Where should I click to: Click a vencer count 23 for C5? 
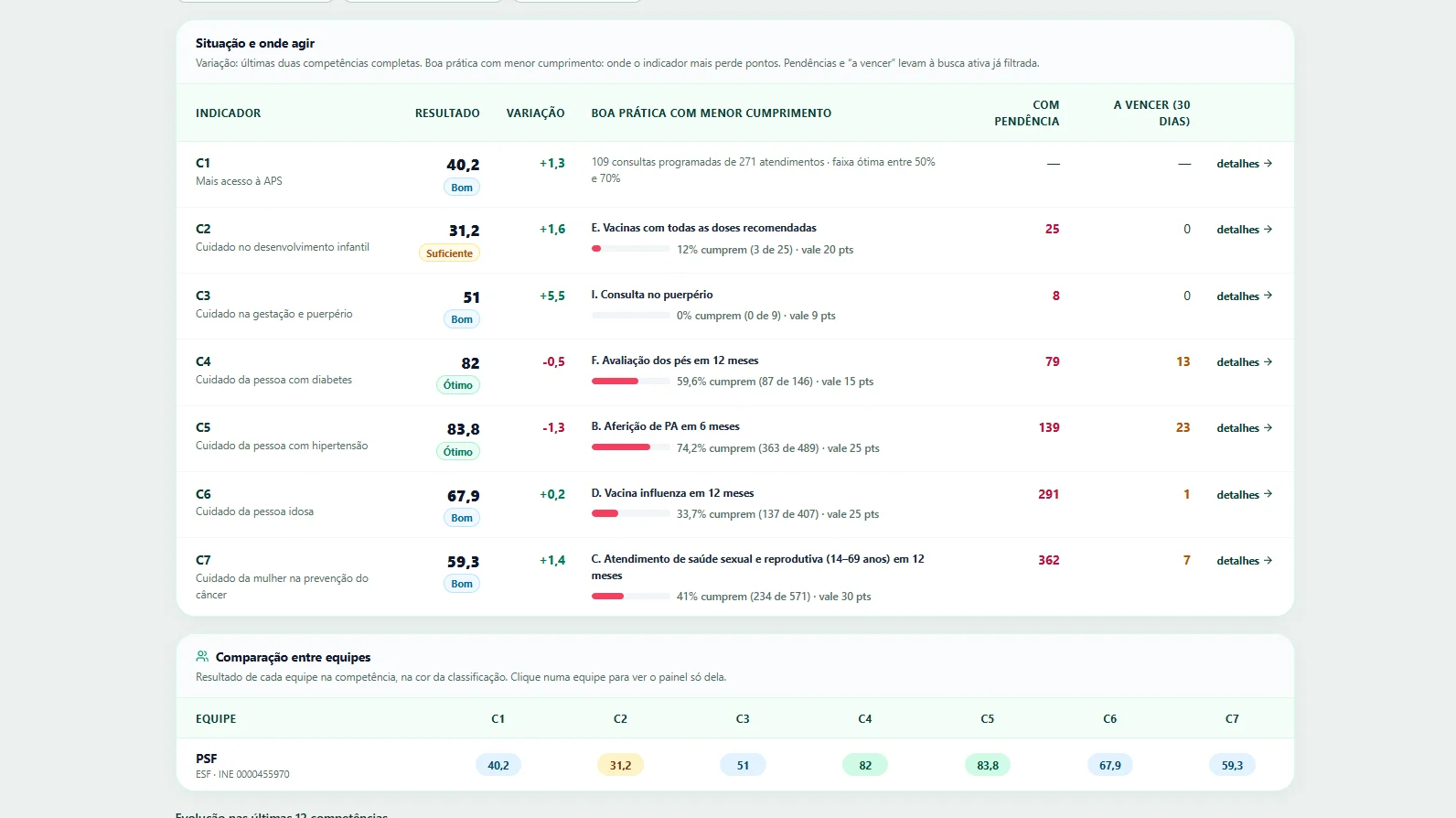[1183, 427]
